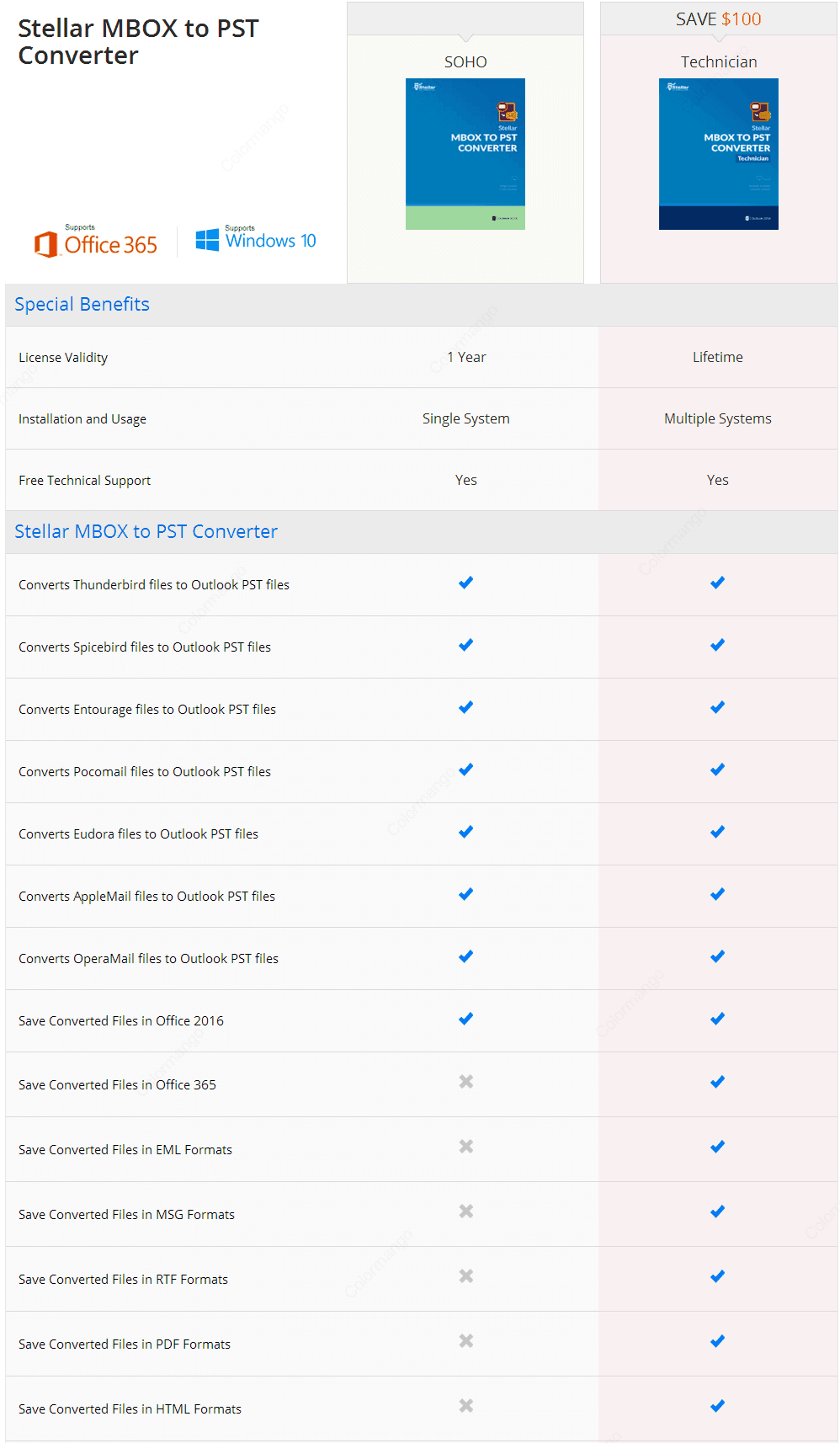Click SOHO cross mark for RTF Formats
This screenshot has height=1443, width=840.
(x=465, y=1276)
